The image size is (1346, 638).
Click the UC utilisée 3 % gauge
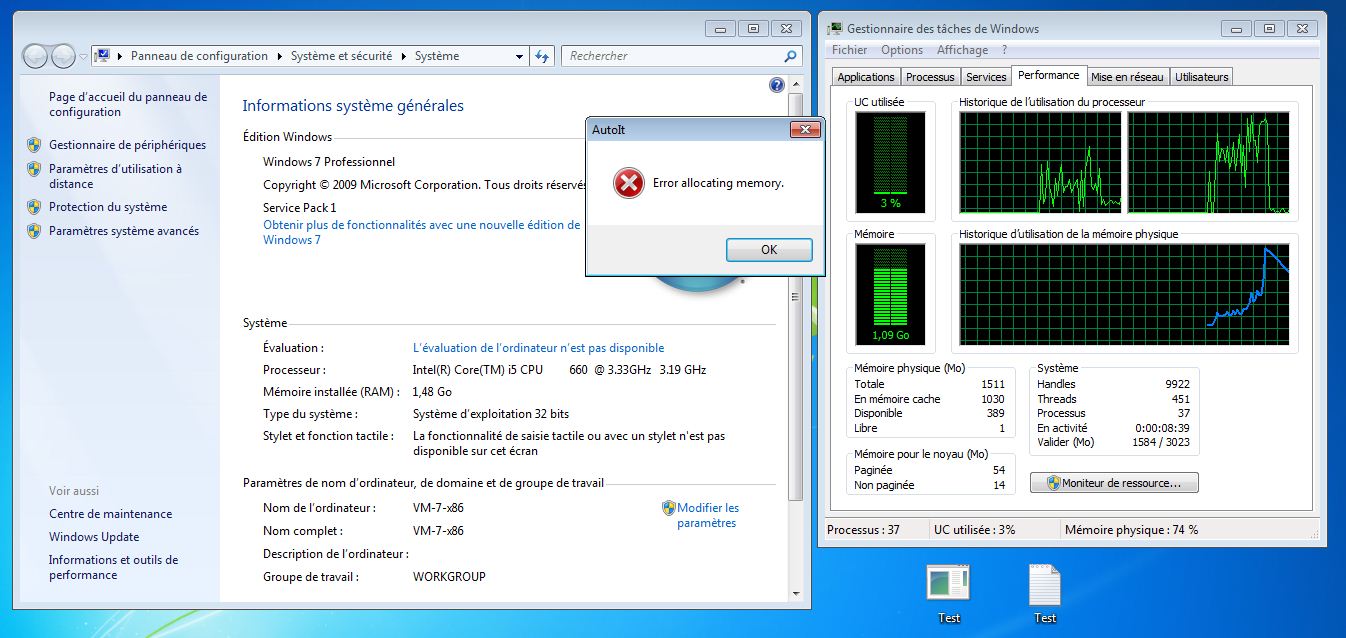pyautogui.click(x=889, y=162)
